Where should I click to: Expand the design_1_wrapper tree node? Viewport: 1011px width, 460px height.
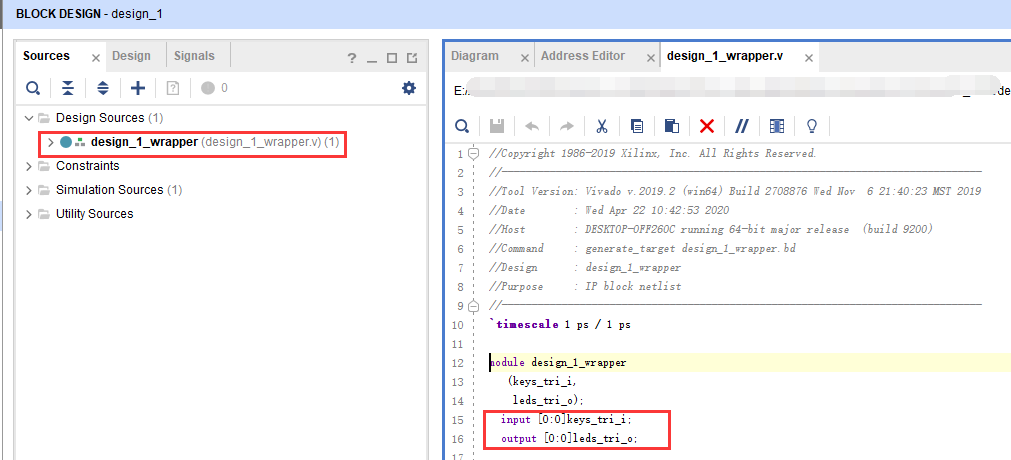click(x=51, y=142)
